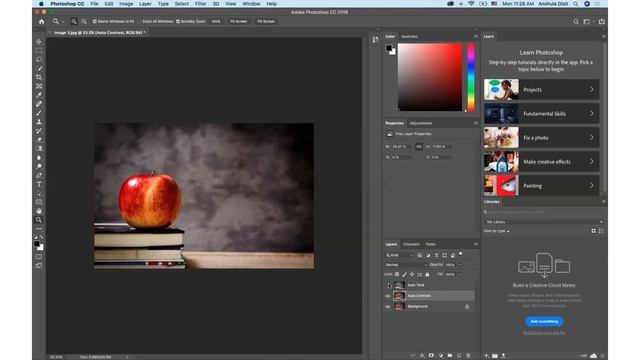The height and width of the screenshot is (360, 640).
Task: Select the Move tool
Action: (39, 42)
